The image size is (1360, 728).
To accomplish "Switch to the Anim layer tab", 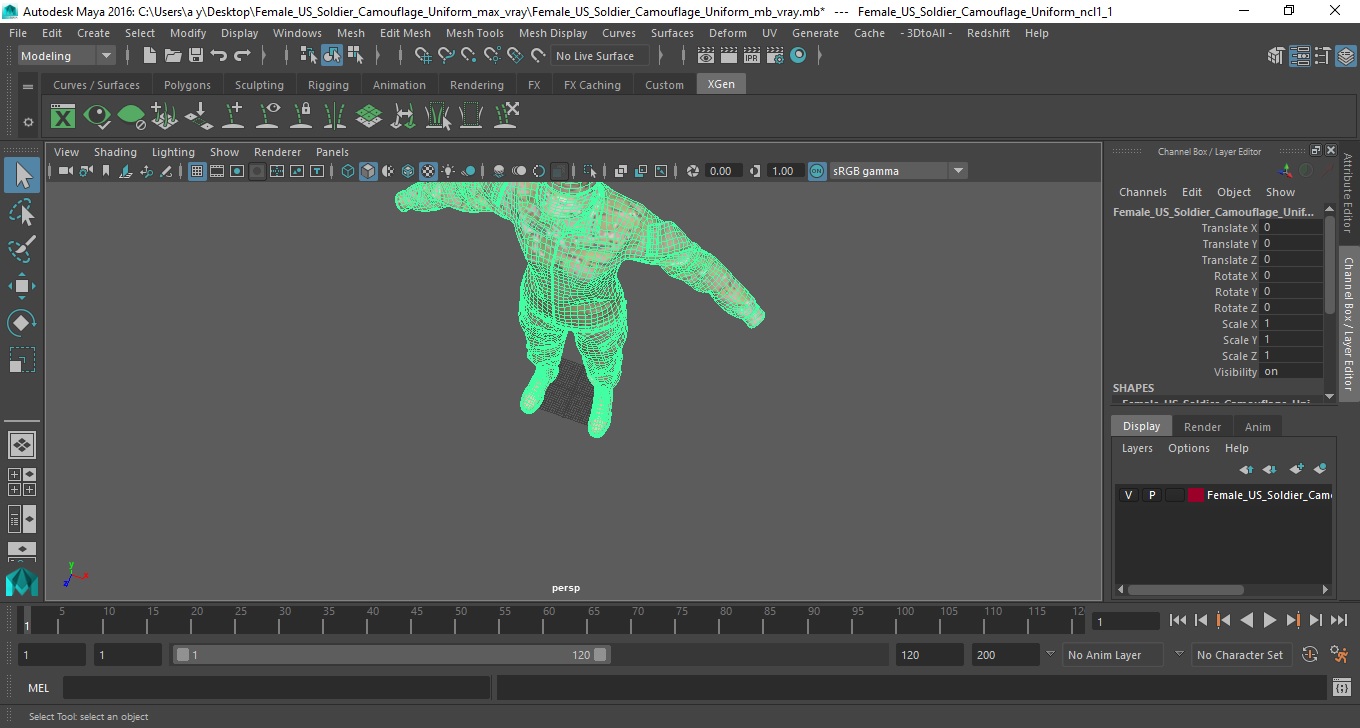I will pos(1257,427).
